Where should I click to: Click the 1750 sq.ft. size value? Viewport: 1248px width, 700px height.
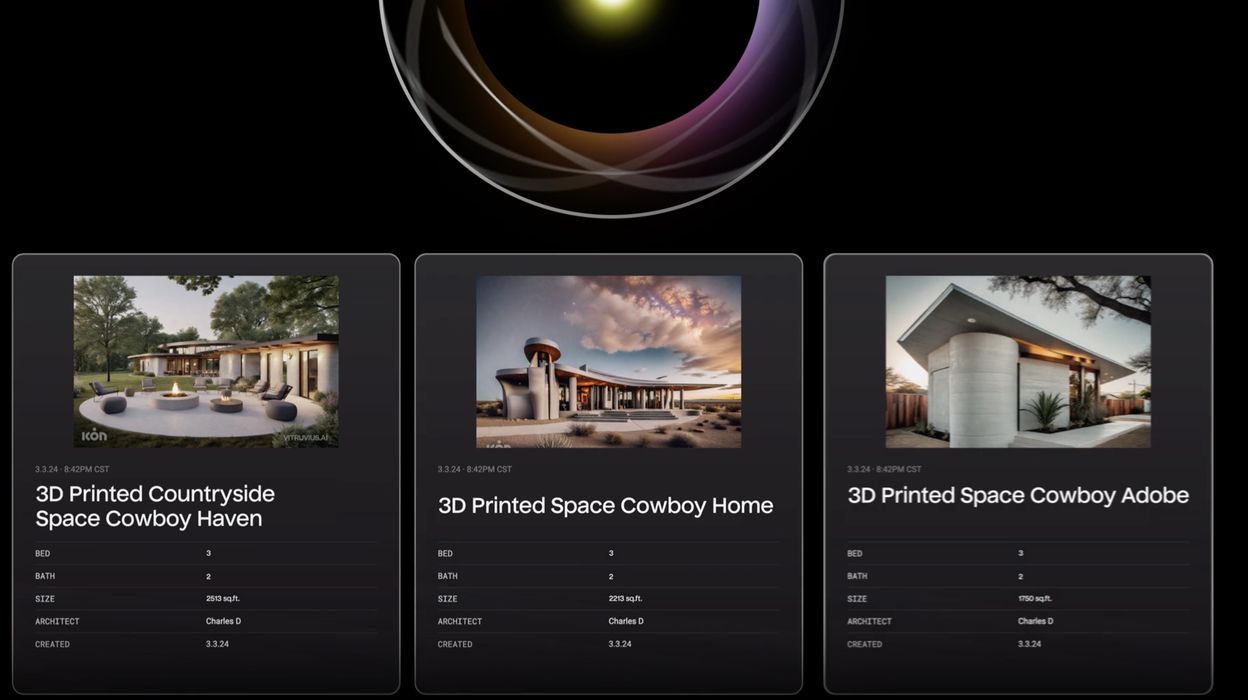point(1035,599)
